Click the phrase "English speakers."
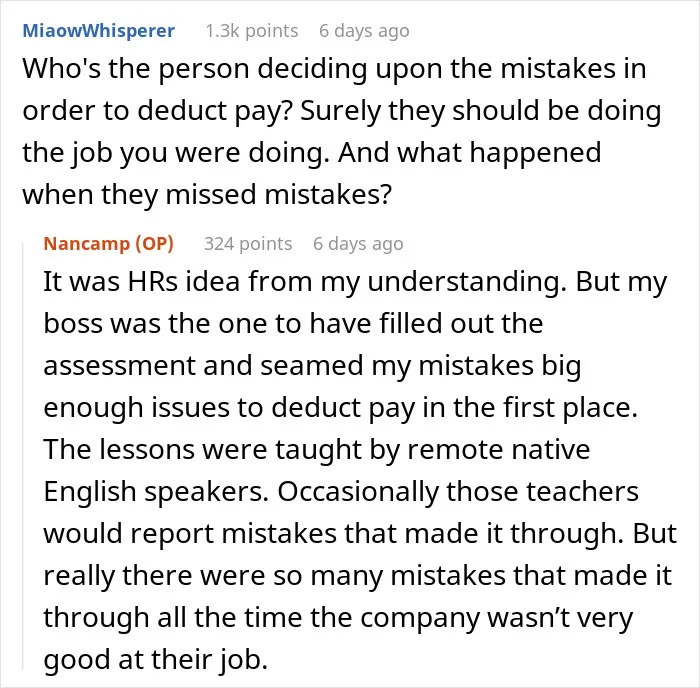Viewport: 700px width, 688px height. click(156, 492)
